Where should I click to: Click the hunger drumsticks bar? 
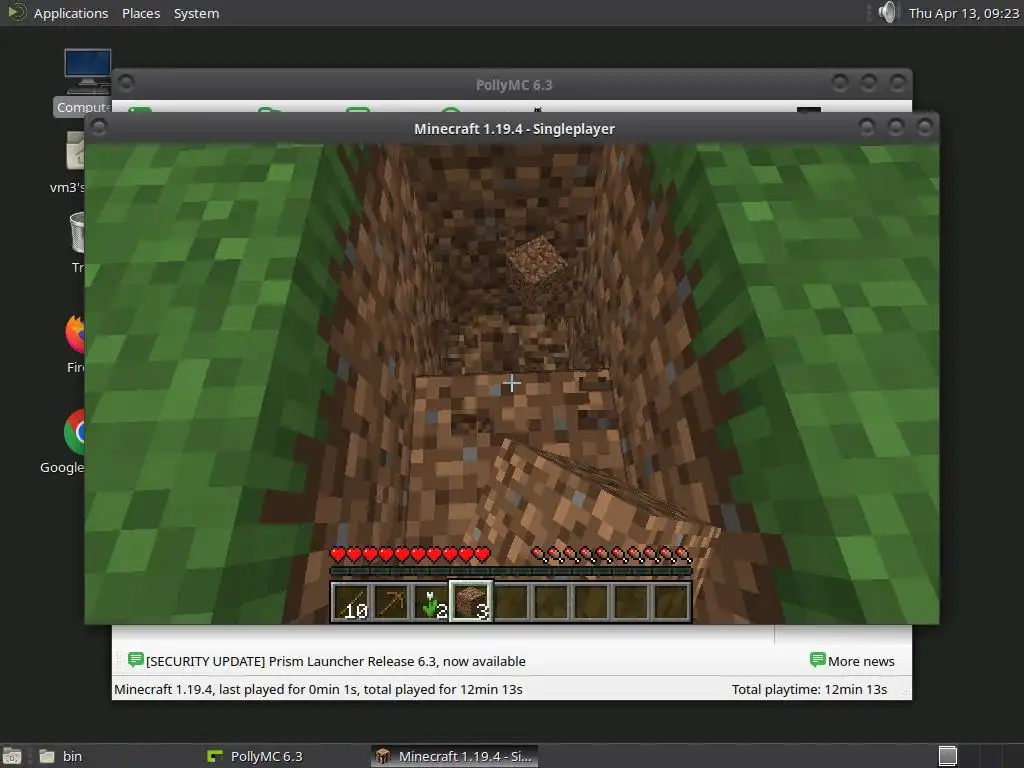[x=611, y=554]
